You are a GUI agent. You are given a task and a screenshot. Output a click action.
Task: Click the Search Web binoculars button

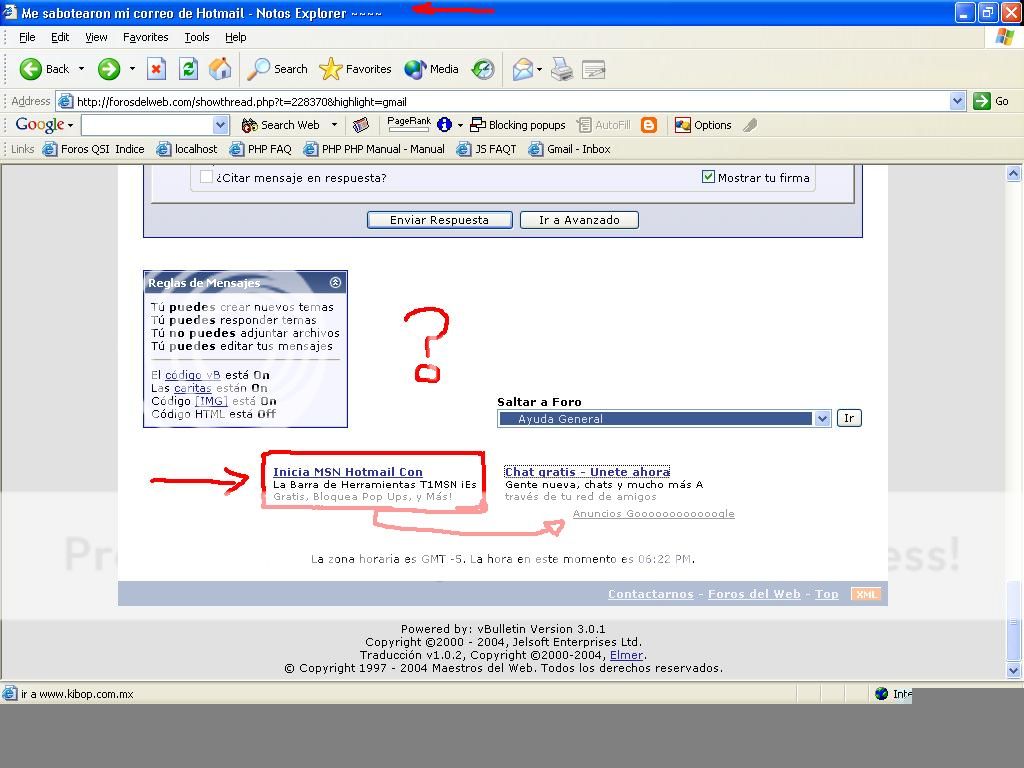coord(281,125)
